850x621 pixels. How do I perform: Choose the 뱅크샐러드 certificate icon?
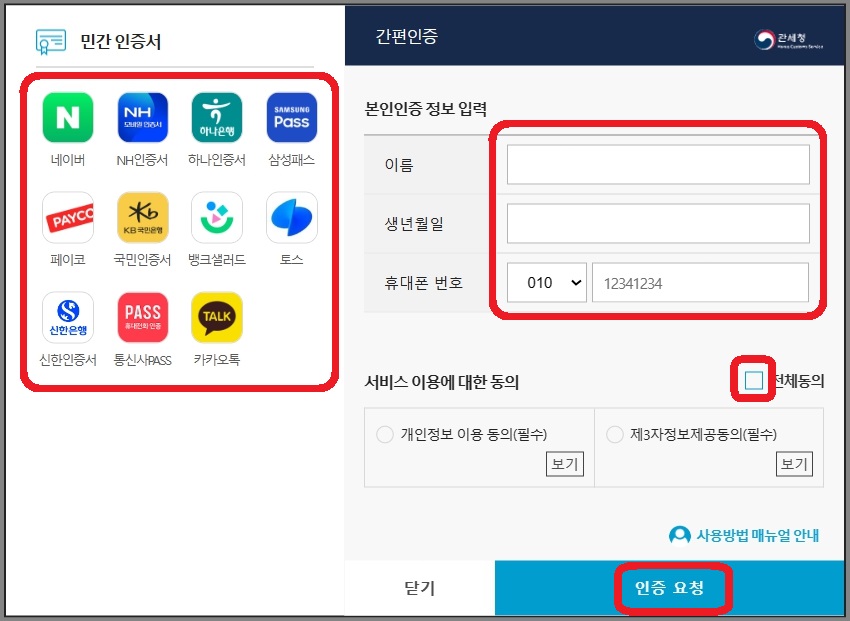pos(217,216)
